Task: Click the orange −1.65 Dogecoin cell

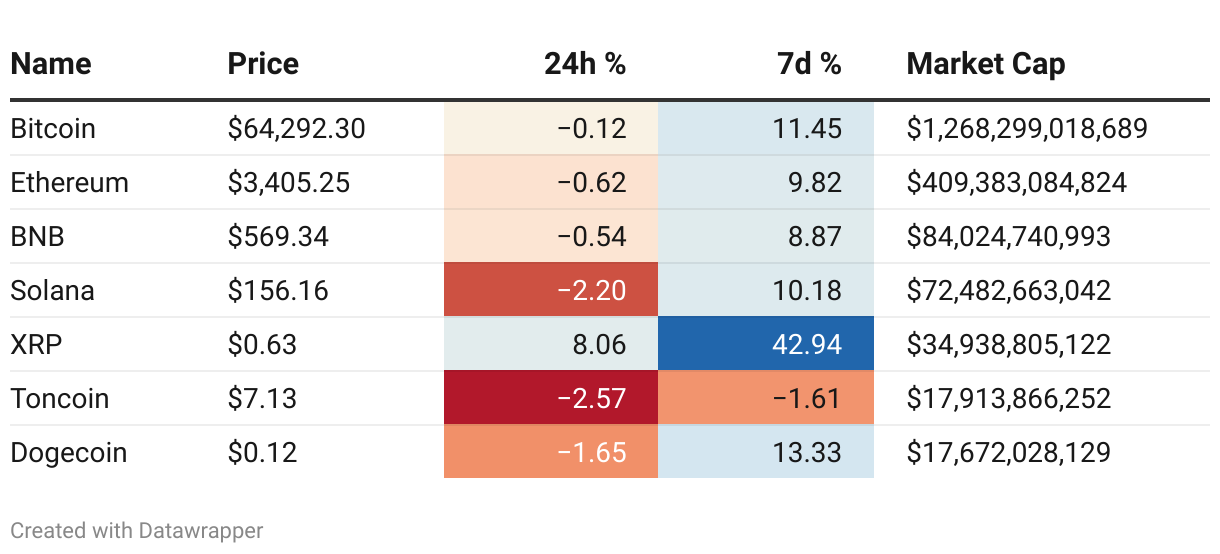Action: click(x=551, y=452)
